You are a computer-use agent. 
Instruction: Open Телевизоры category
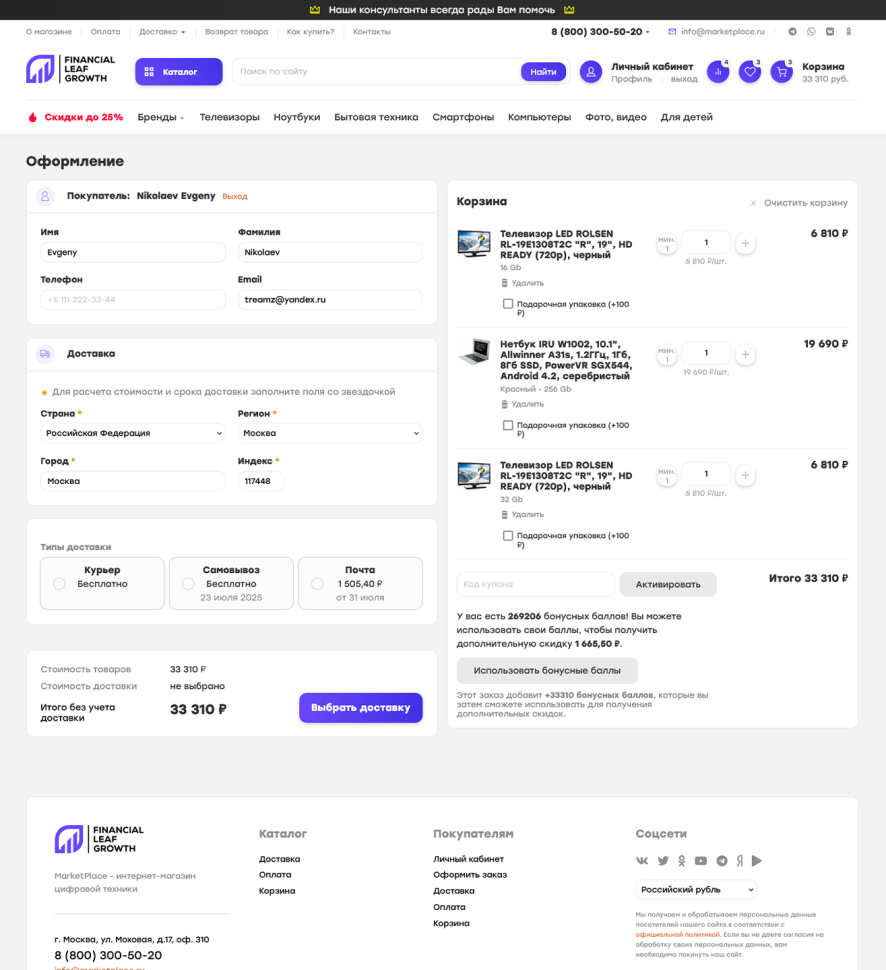tap(230, 117)
